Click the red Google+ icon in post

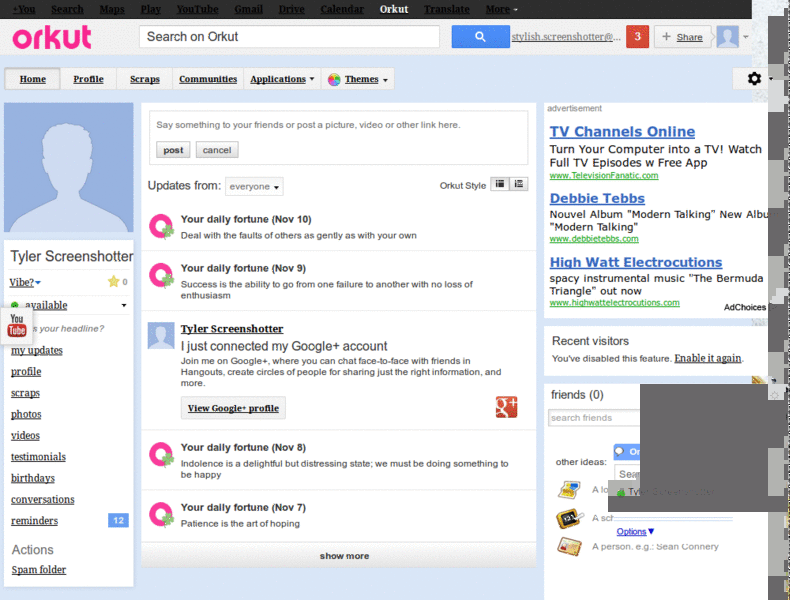(x=506, y=407)
